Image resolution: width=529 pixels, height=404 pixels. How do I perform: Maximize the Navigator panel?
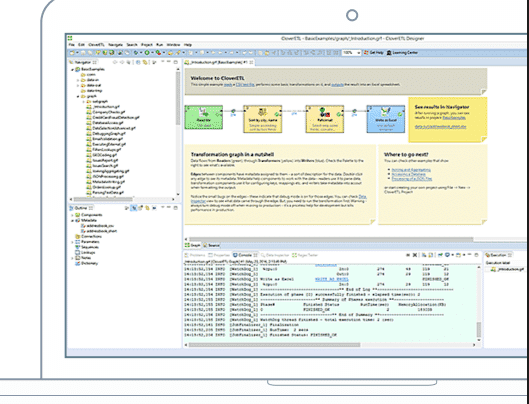click(175, 62)
